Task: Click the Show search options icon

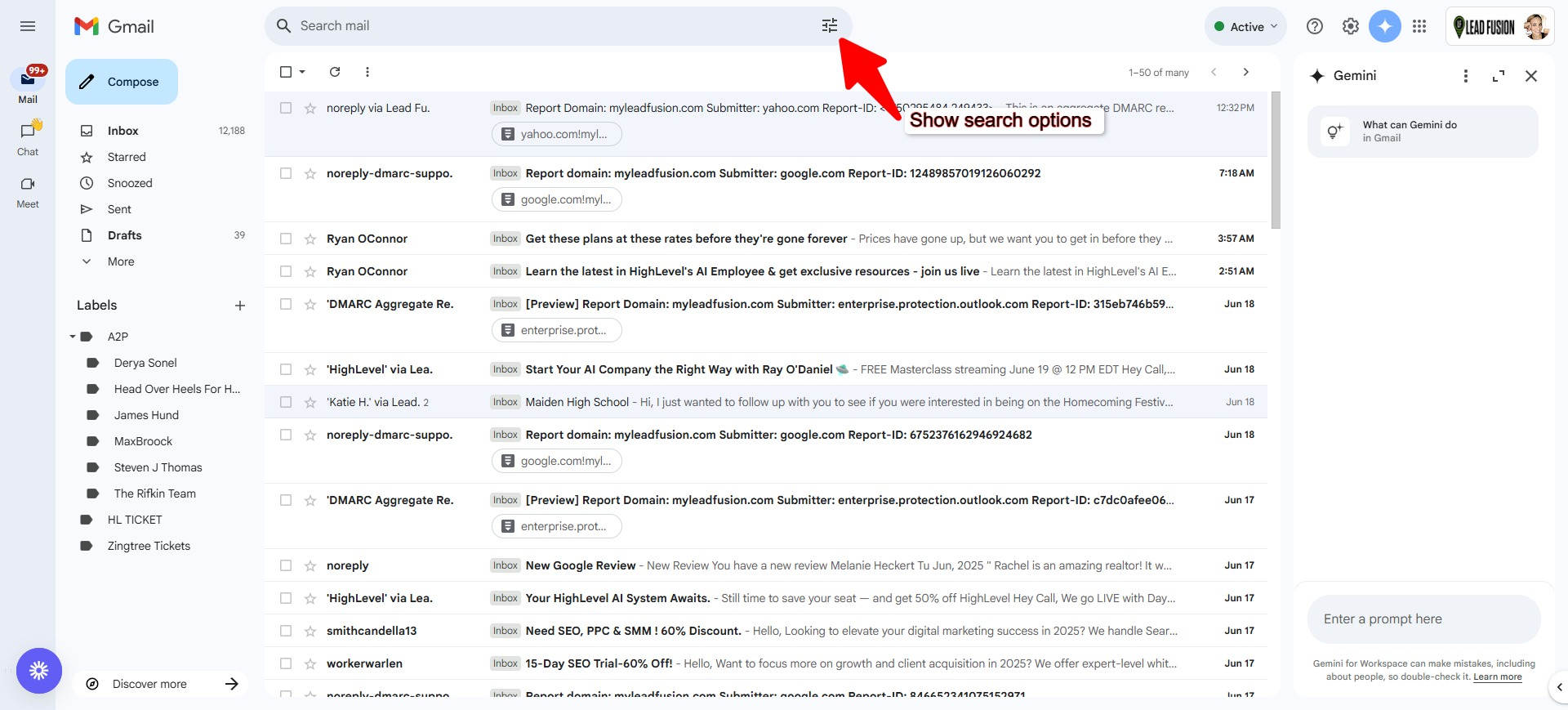Action: pos(830,26)
